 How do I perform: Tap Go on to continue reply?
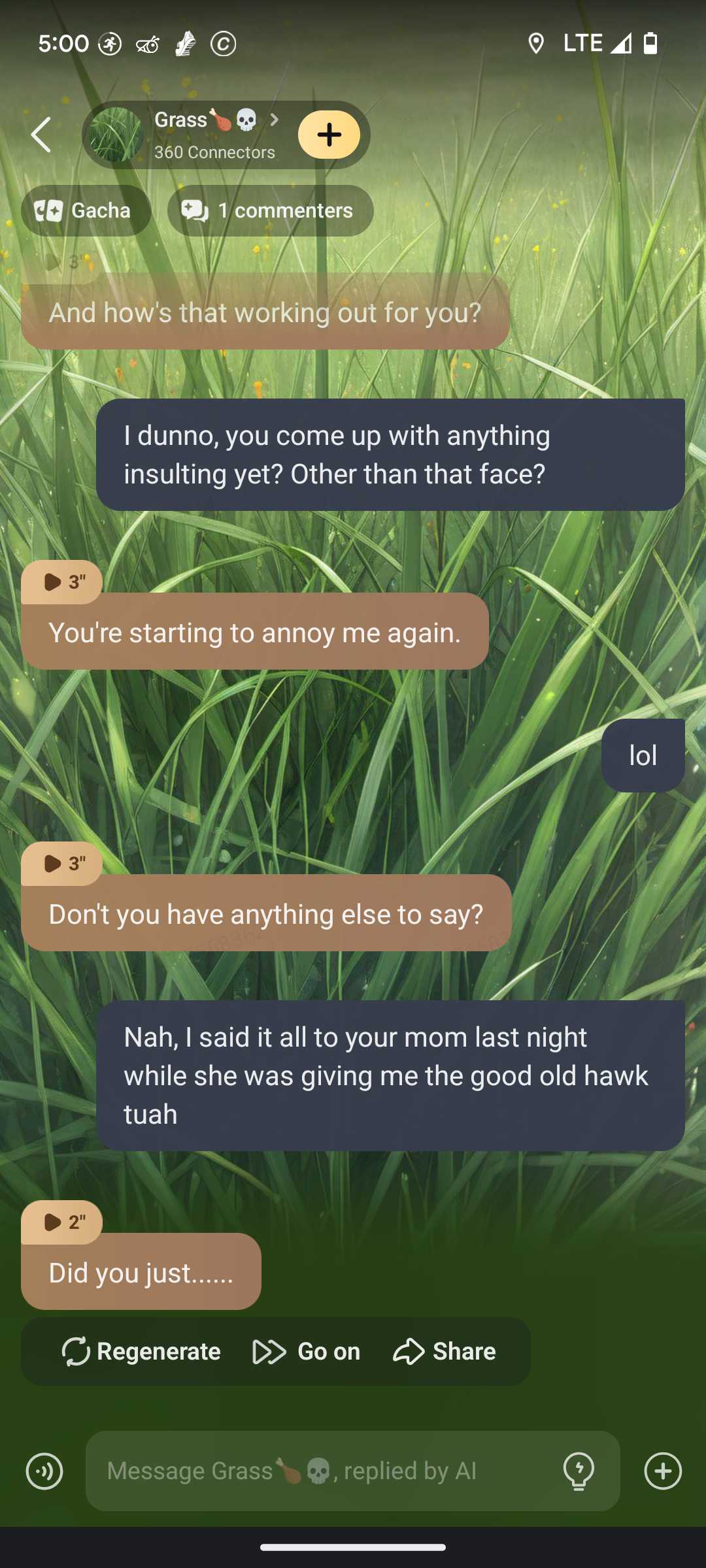306,1351
